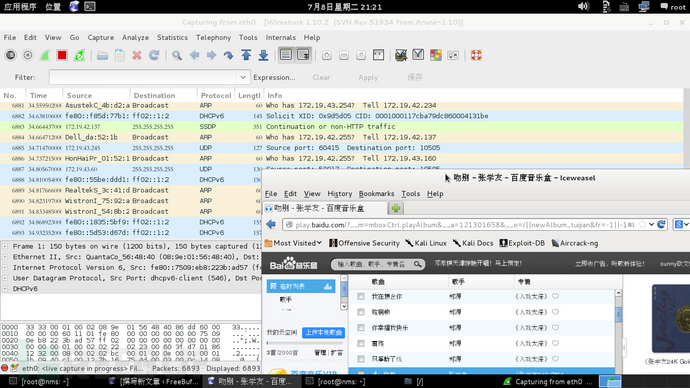
Task: Open the Wireshark help lifebuoy icon
Action: (x=476, y=55)
